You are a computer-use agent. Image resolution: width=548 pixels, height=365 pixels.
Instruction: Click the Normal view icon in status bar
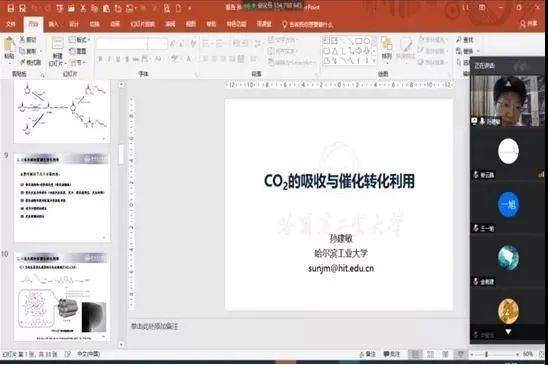point(415,354)
